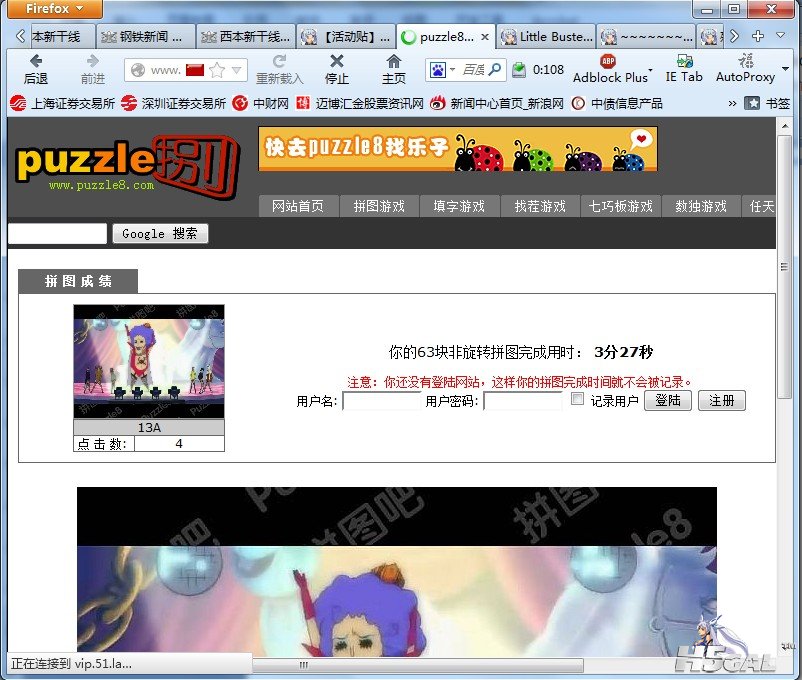Bookmark this page with the star icon
The width and height of the screenshot is (802, 680).
[217, 70]
